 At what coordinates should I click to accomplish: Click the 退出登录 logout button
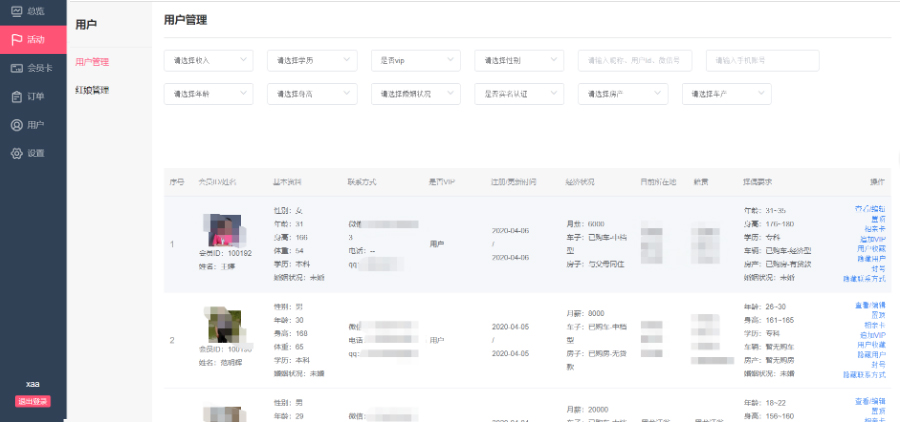click(33, 401)
